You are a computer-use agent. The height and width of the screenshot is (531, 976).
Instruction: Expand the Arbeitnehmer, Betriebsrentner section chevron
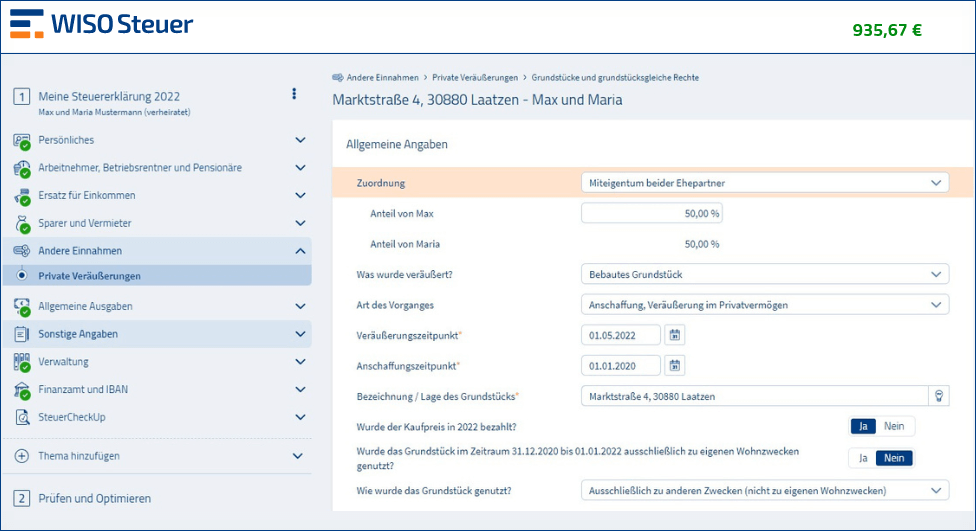(300, 167)
